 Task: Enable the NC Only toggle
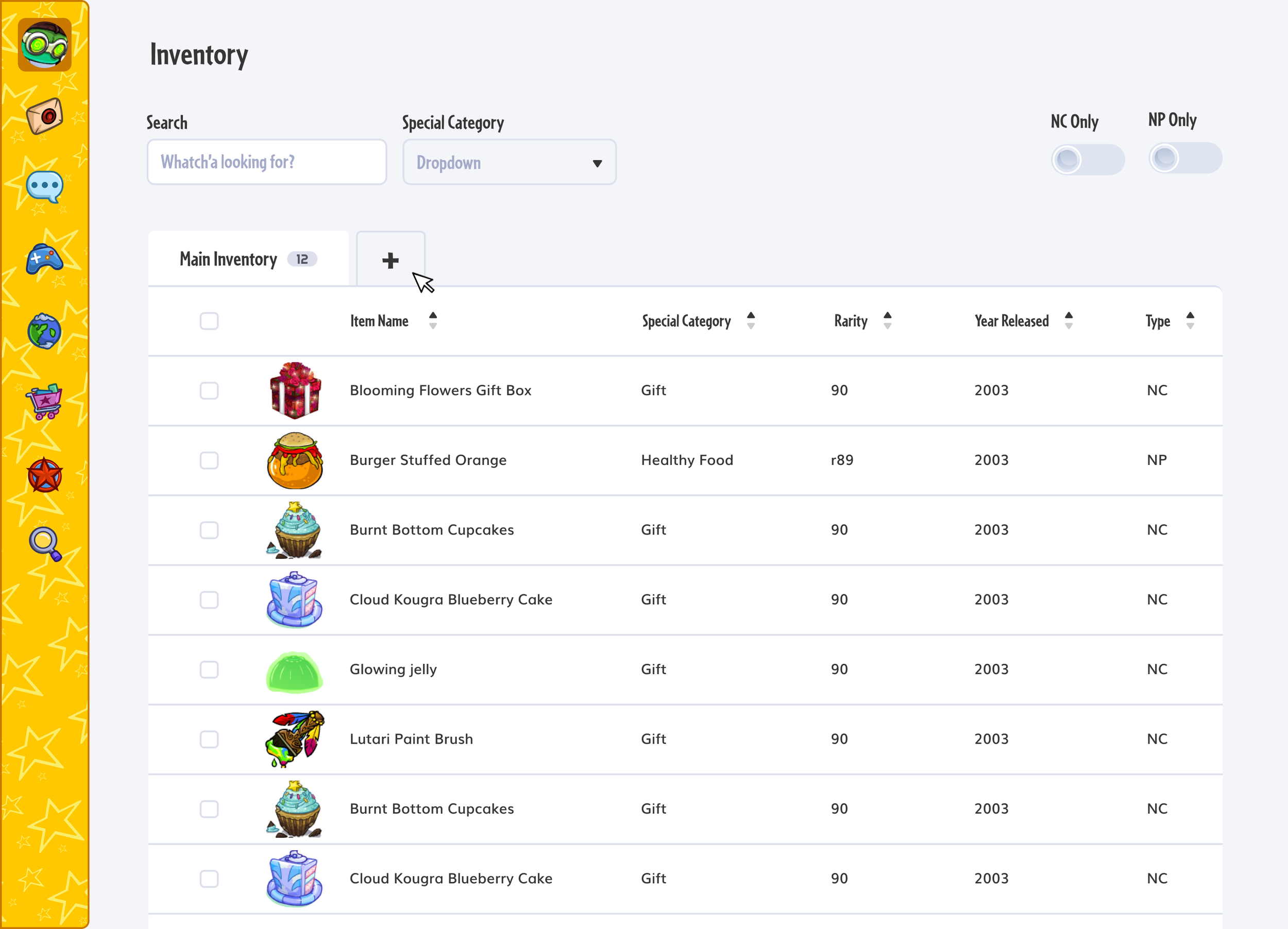coord(1087,160)
